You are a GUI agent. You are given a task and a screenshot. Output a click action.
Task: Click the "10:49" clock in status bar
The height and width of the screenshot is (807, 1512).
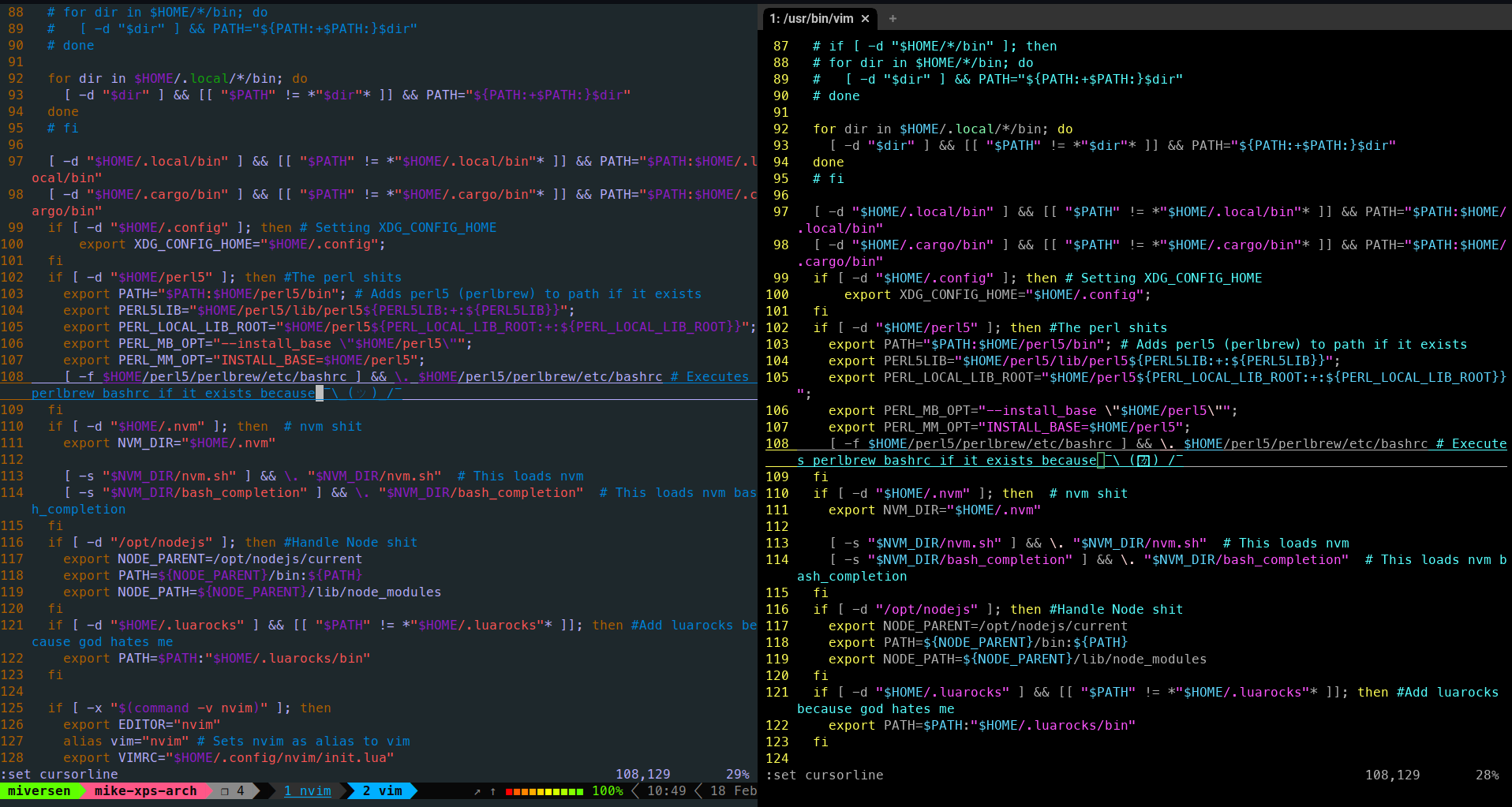point(665,790)
